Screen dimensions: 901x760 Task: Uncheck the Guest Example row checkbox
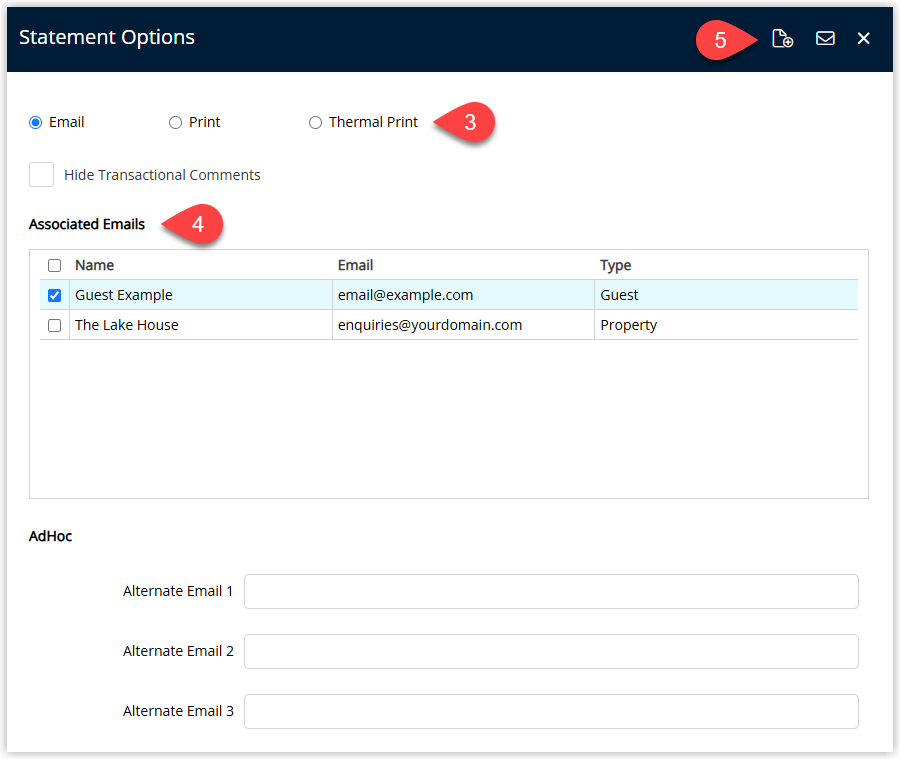pos(55,295)
